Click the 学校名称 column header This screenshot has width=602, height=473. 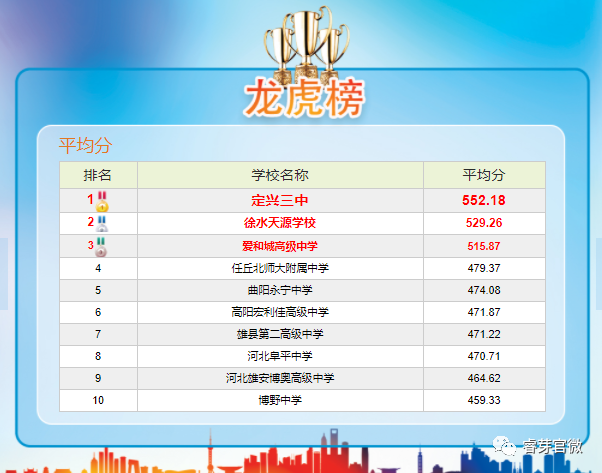[280, 175]
